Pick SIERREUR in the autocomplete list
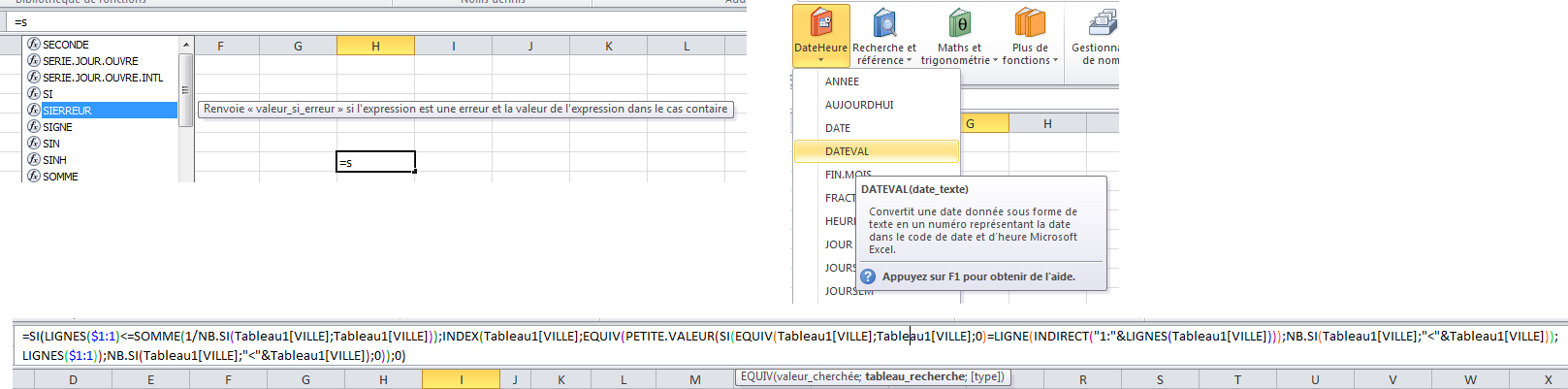The width and height of the screenshot is (1568, 389). [67, 111]
